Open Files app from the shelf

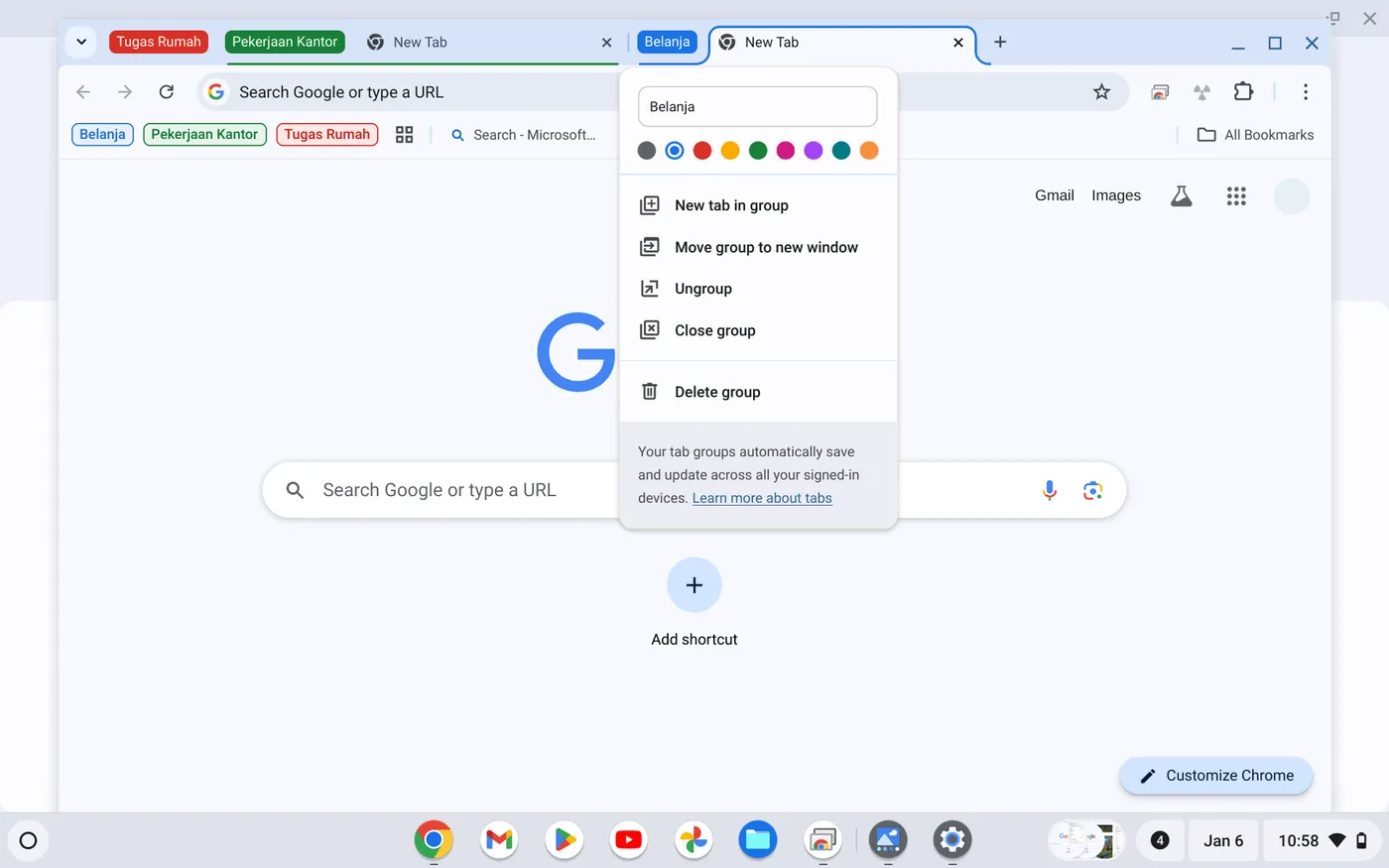pos(758,840)
